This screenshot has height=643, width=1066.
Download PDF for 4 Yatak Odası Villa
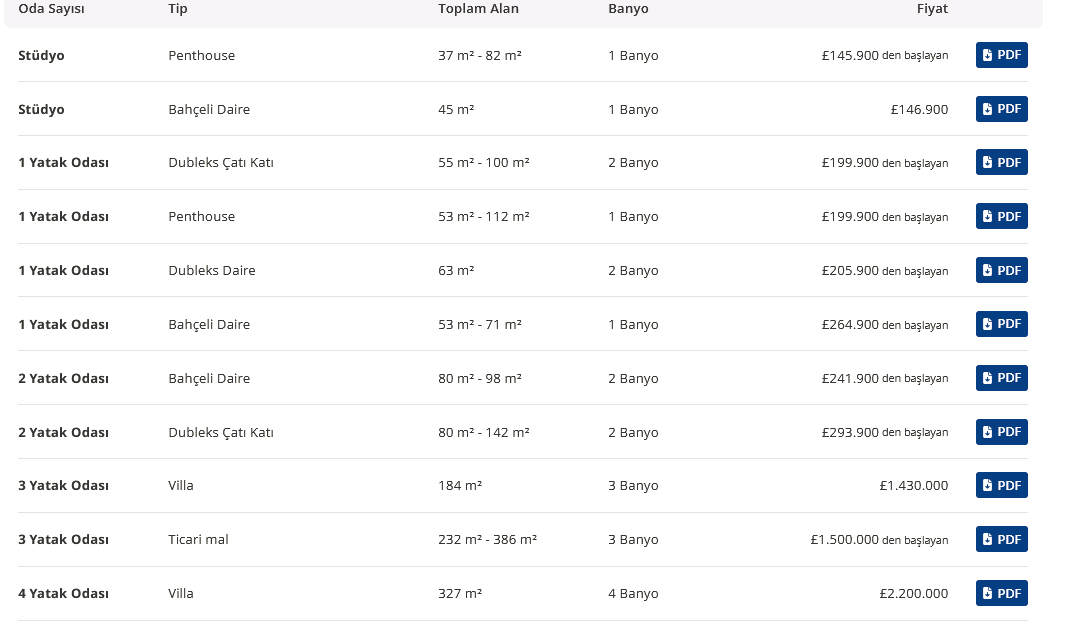[1001, 593]
